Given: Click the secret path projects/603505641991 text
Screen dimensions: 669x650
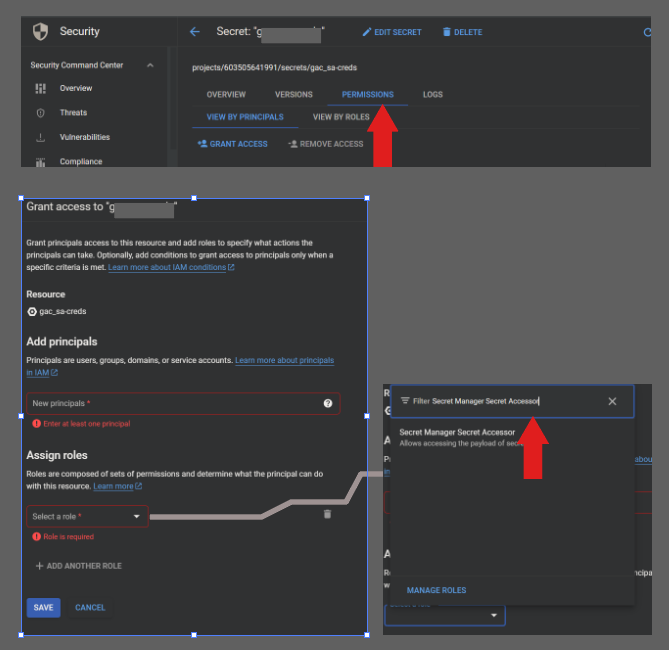Looking at the screenshot, I should tap(274, 68).
